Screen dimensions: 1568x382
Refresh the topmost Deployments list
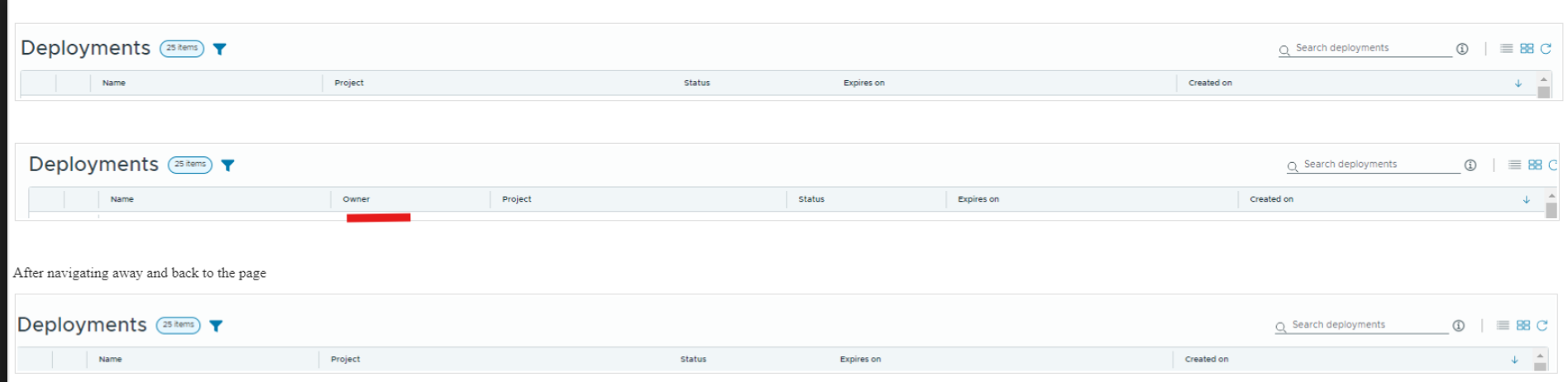(1546, 49)
